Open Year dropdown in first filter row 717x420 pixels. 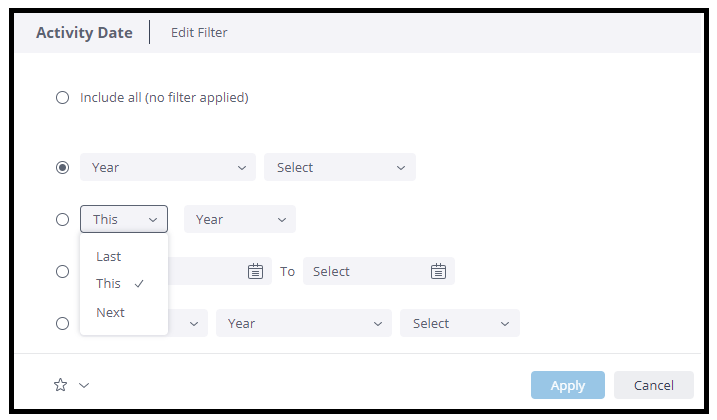(167, 167)
